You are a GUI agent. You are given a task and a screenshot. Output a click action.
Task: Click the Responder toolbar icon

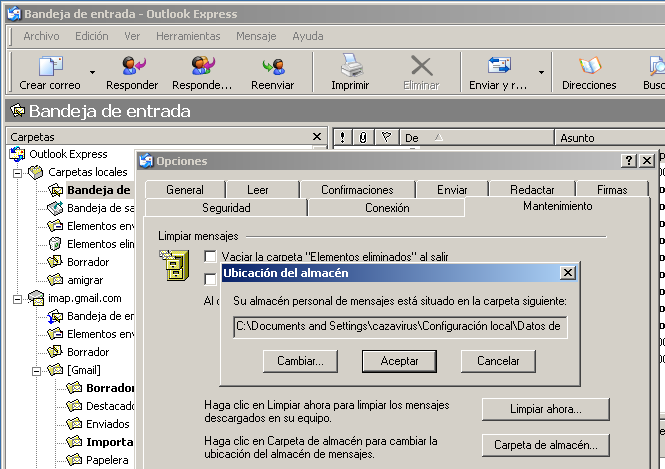click(x=133, y=66)
